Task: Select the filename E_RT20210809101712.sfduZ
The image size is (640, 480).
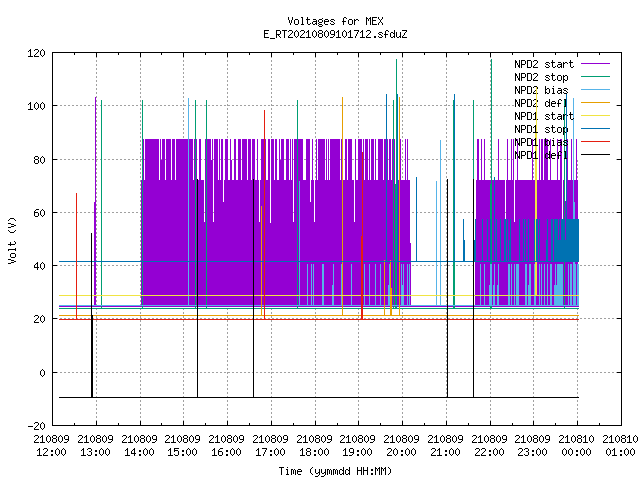Action: coord(335,34)
